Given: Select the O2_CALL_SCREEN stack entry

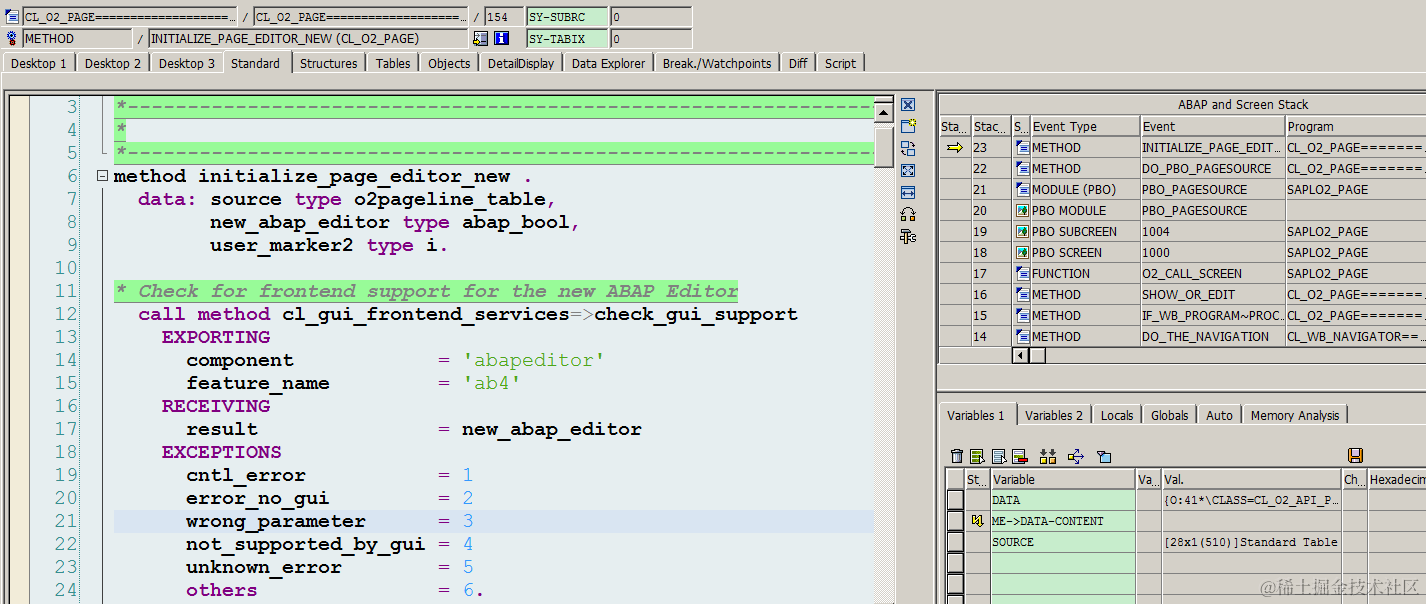Looking at the screenshot, I should [x=1212, y=273].
